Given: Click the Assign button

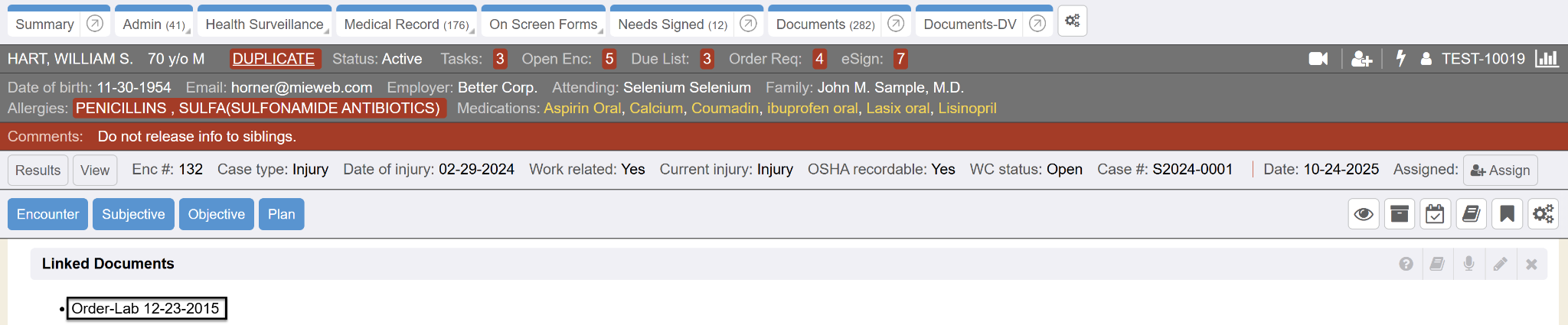Looking at the screenshot, I should (1500, 171).
